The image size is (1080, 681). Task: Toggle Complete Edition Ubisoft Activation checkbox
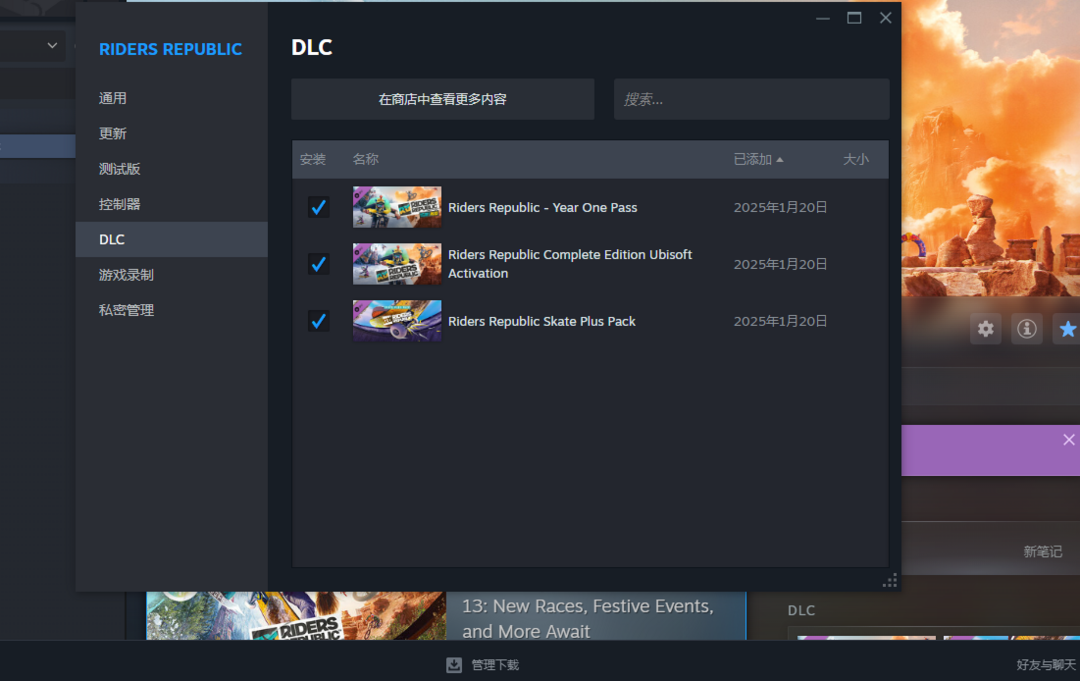point(319,264)
